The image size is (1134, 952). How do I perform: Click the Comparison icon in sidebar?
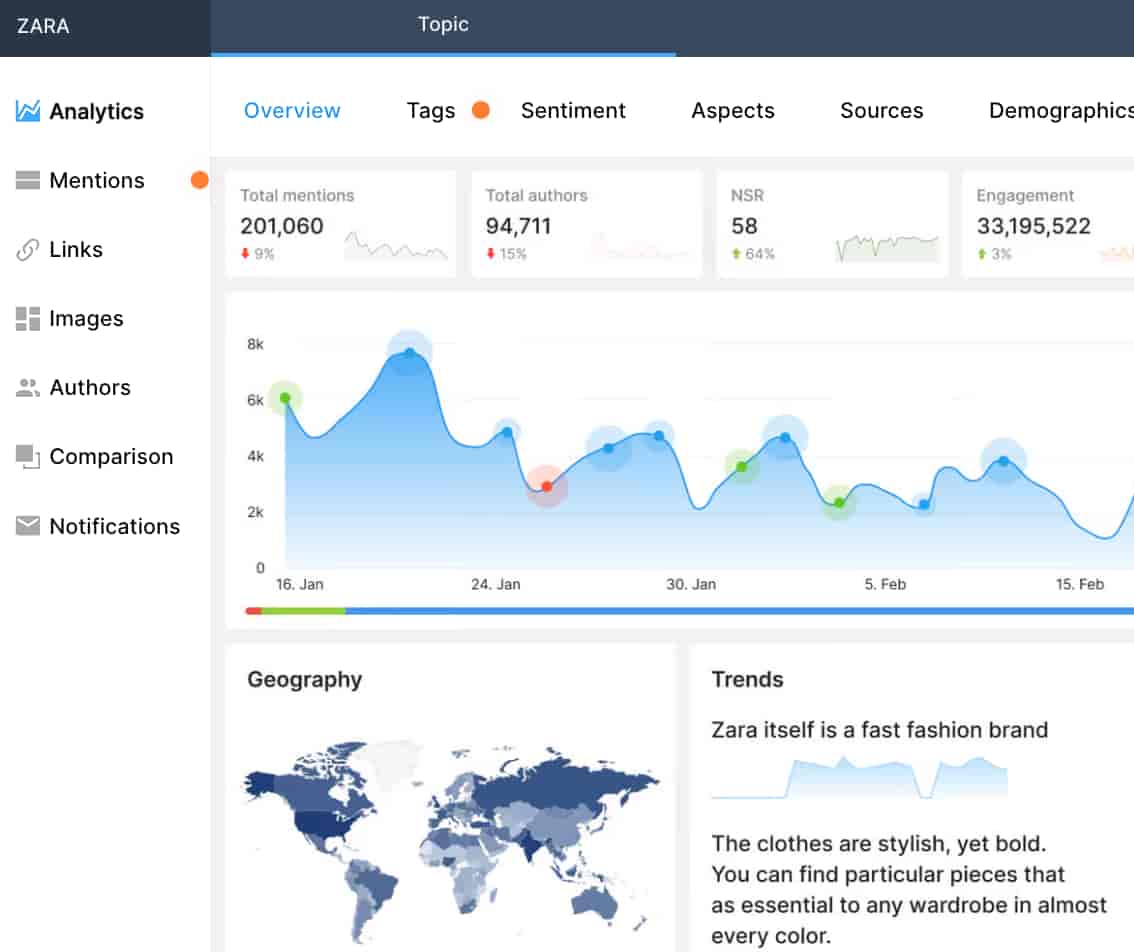27,456
